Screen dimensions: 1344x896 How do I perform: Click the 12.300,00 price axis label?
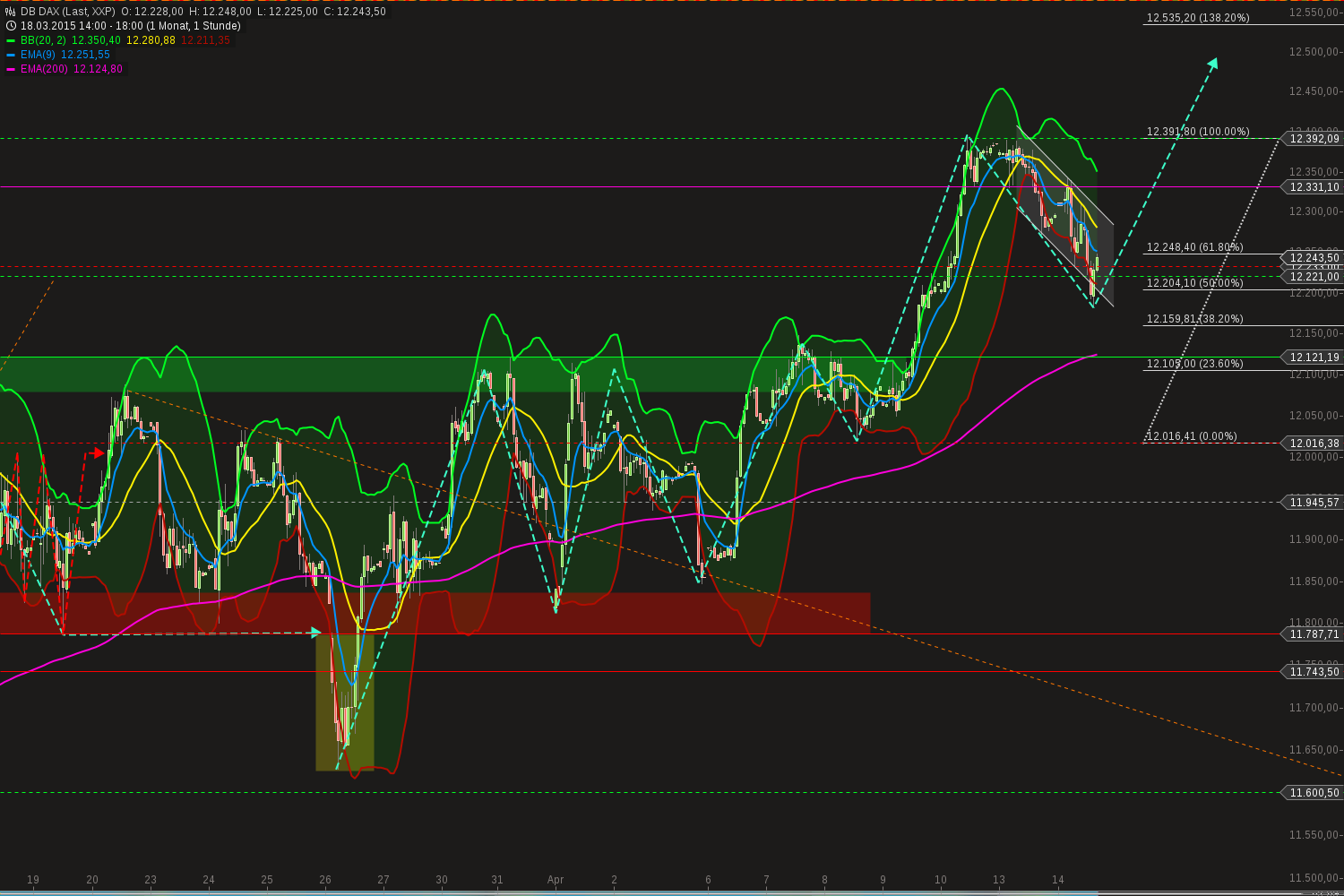[x=1314, y=211]
